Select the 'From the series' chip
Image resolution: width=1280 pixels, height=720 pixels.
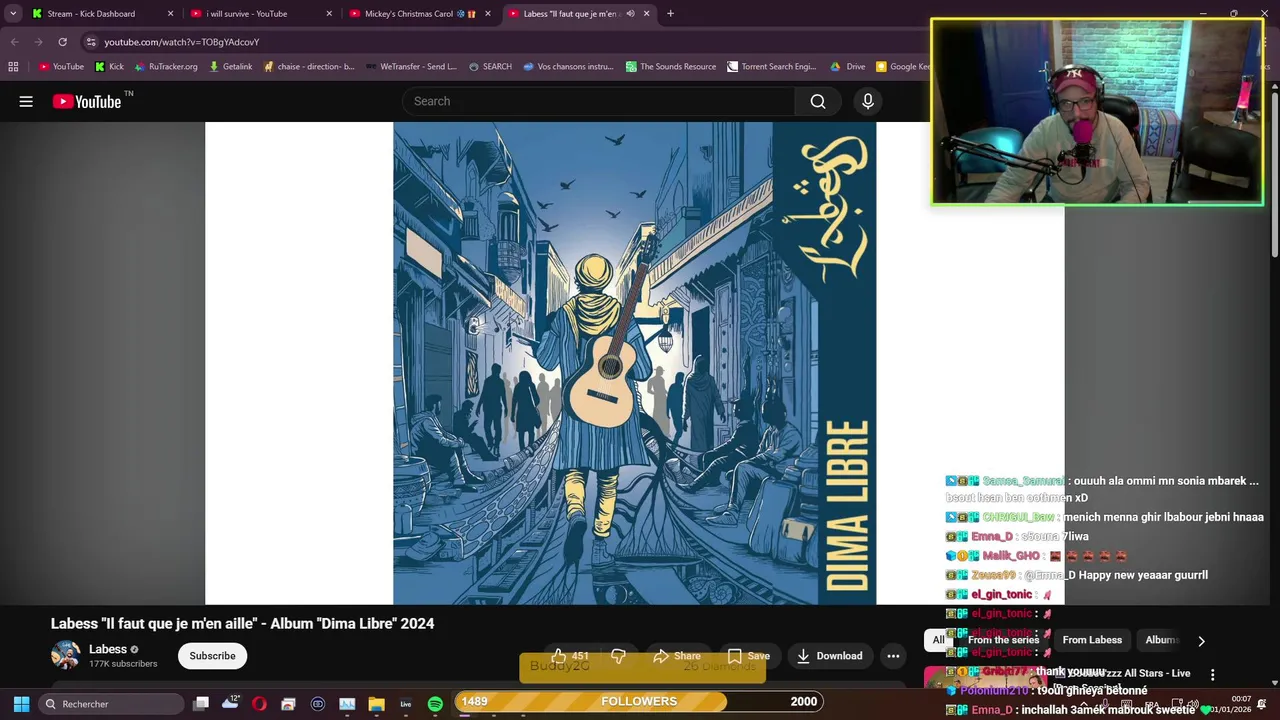tap(1003, 640)
